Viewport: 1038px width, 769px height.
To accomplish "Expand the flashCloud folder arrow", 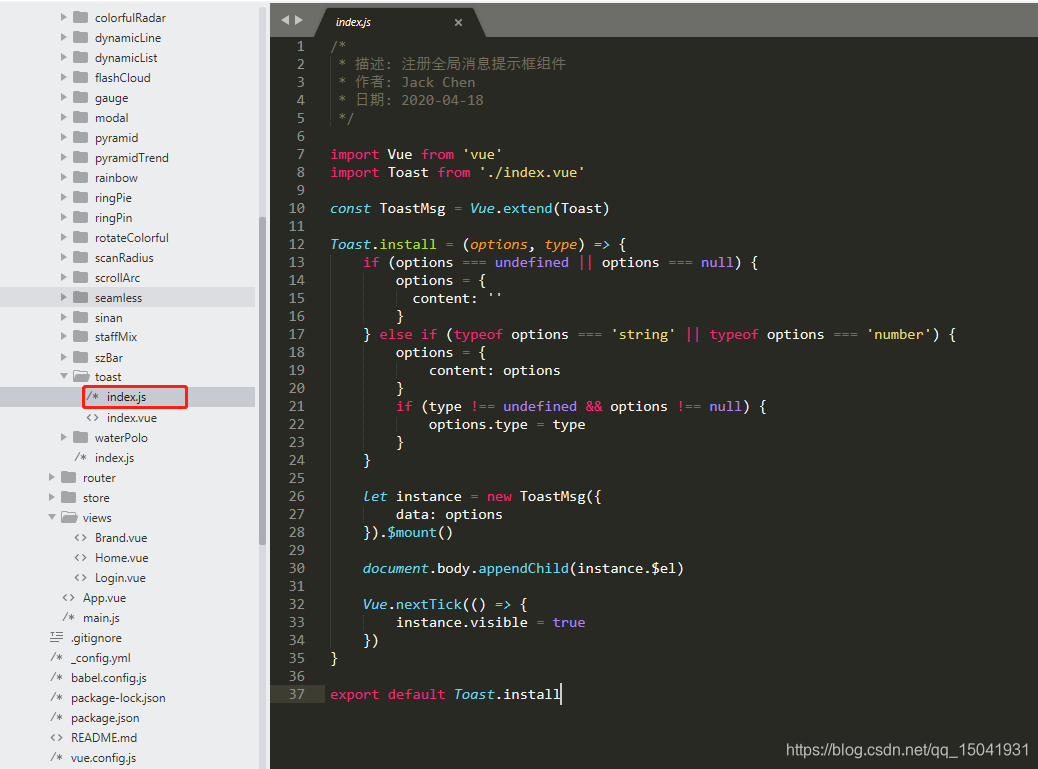I will click(64, 77).
